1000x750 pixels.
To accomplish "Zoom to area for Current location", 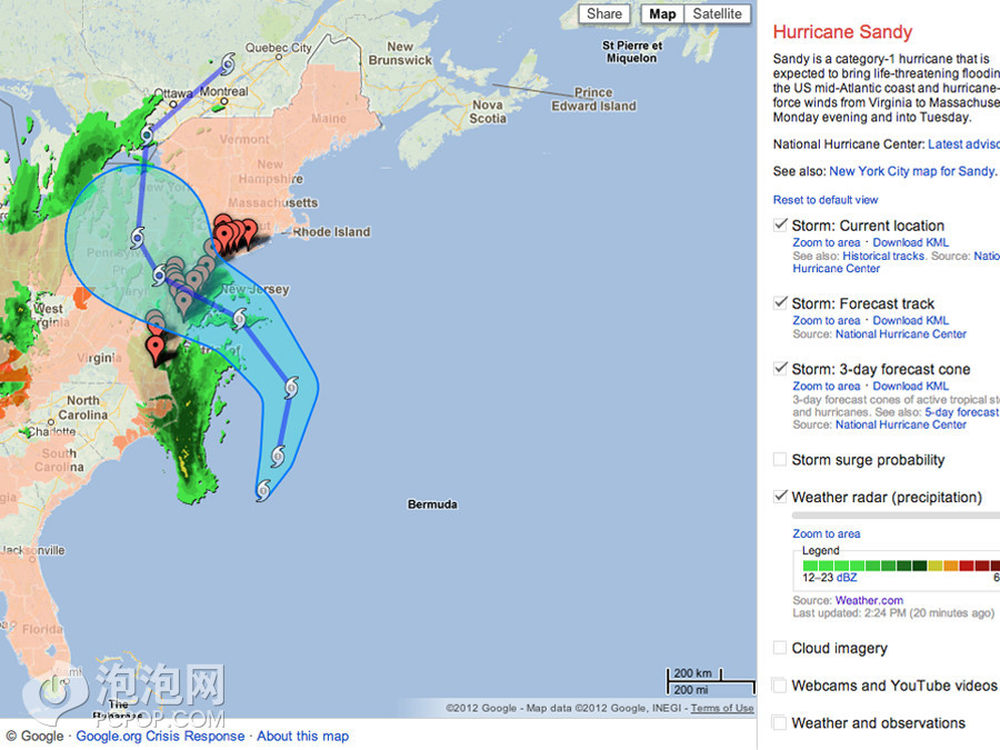I will click(826, 242).
